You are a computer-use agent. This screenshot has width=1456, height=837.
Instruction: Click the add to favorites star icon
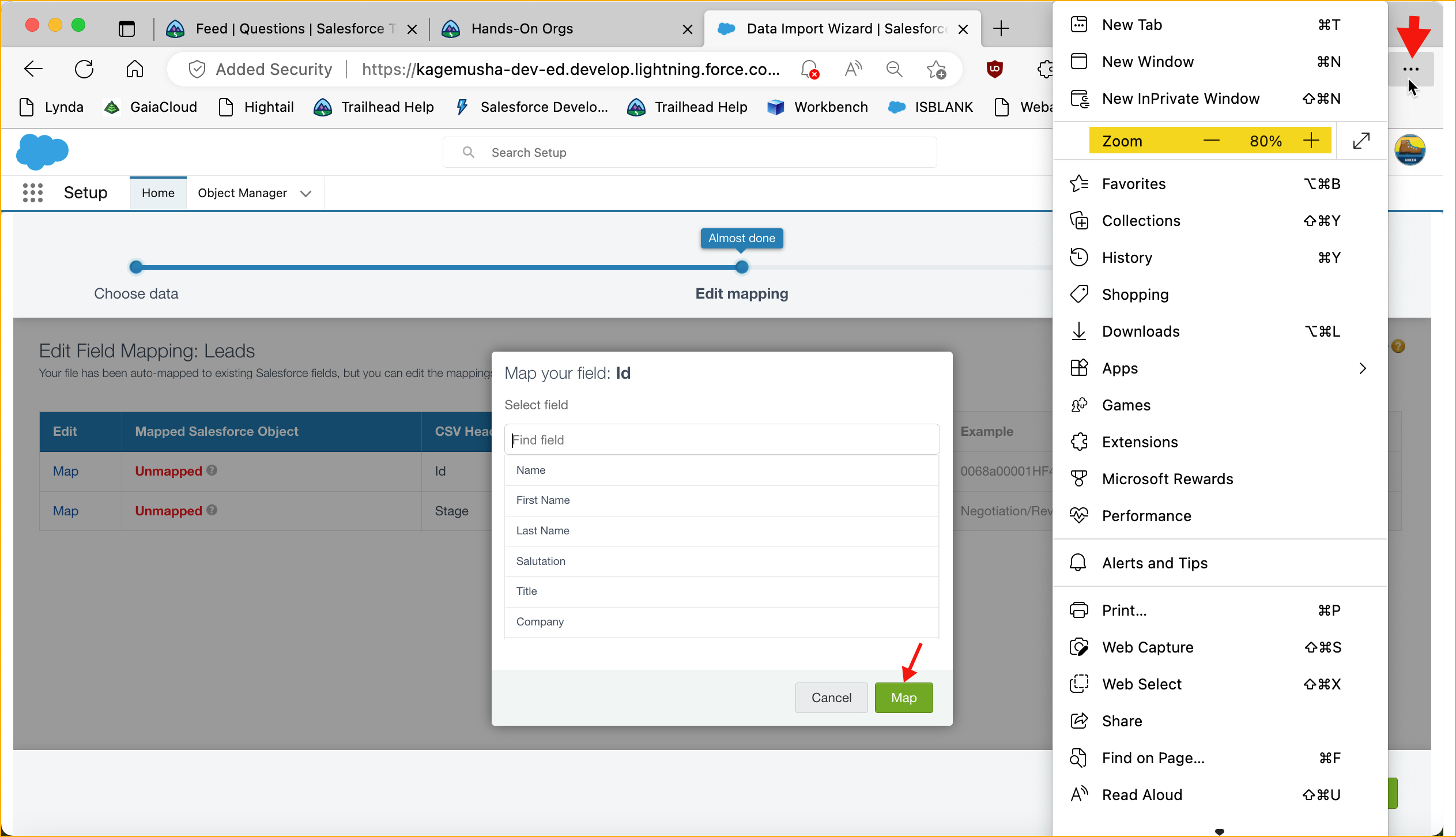pyautogui.click(x=936, y=70)
